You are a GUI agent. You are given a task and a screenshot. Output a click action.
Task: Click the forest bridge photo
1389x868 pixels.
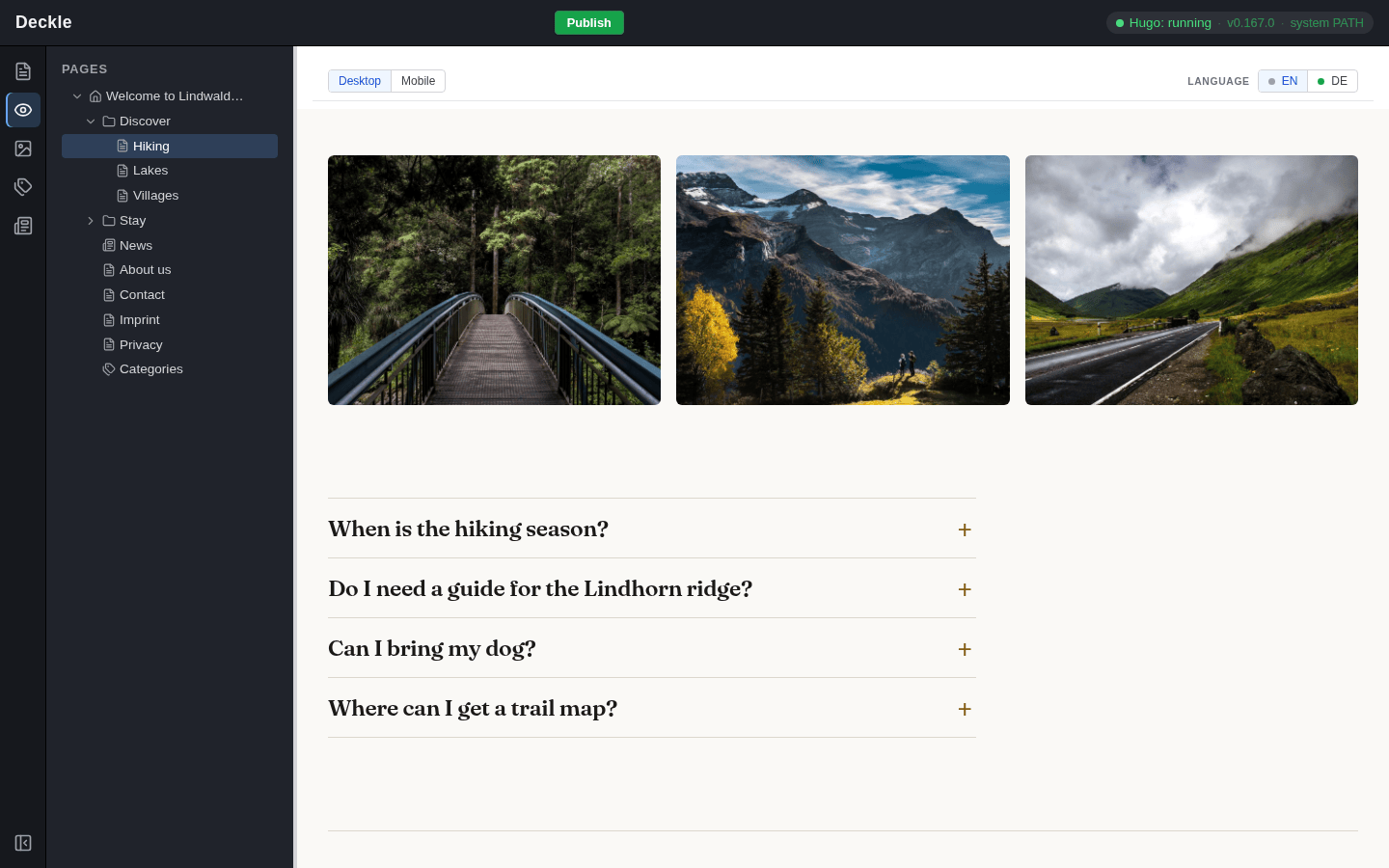tap(494, 280)
